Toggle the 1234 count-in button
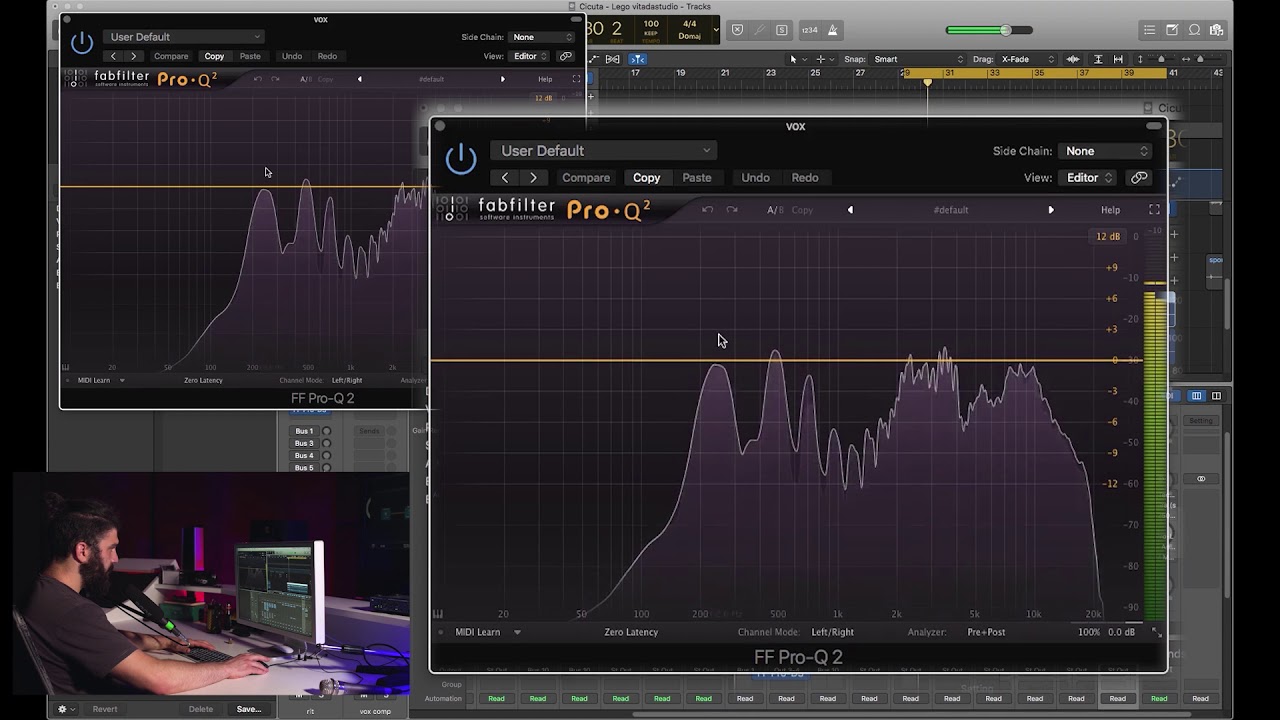1280x720 pixels. coord(810,30)
